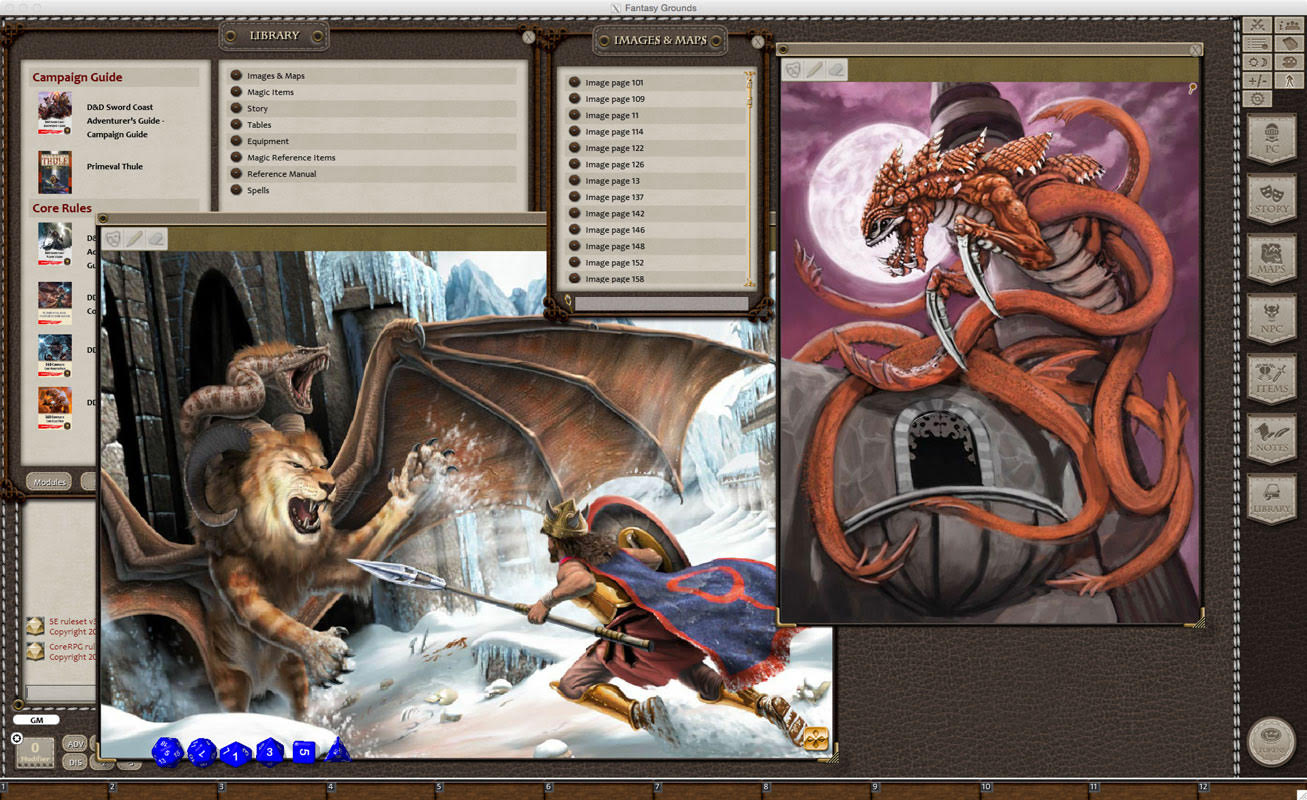Click the Images & Maps search filter field
Screen dimensions: 1307x800
[x=661, y=303]
